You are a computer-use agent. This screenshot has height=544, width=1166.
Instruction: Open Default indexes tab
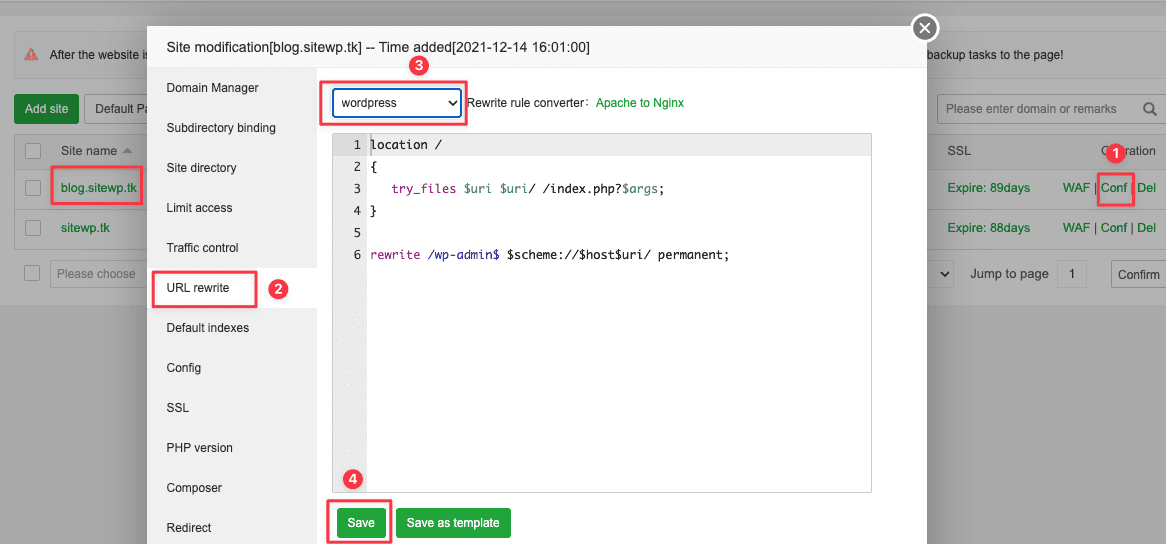click(x=207, y=328)
